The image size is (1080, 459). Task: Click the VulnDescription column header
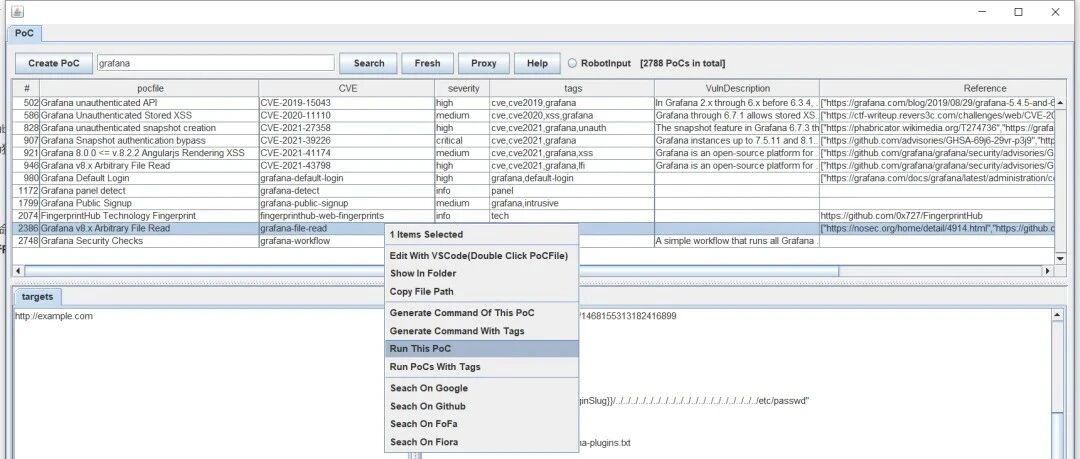[737, 88]
